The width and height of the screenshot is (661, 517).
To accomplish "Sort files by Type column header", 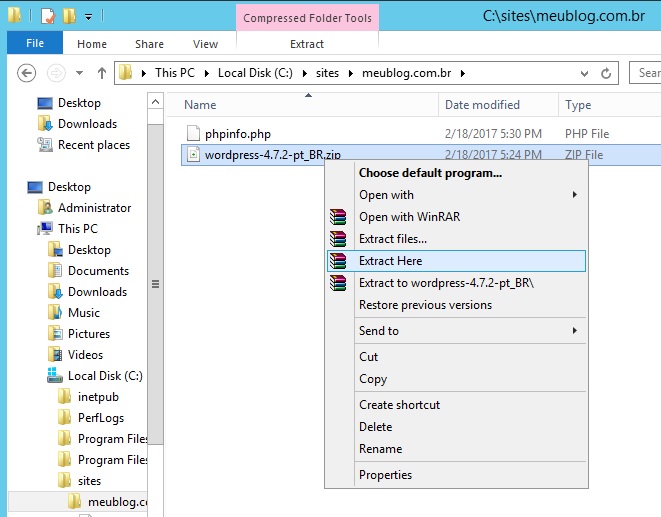I will 610,105.
